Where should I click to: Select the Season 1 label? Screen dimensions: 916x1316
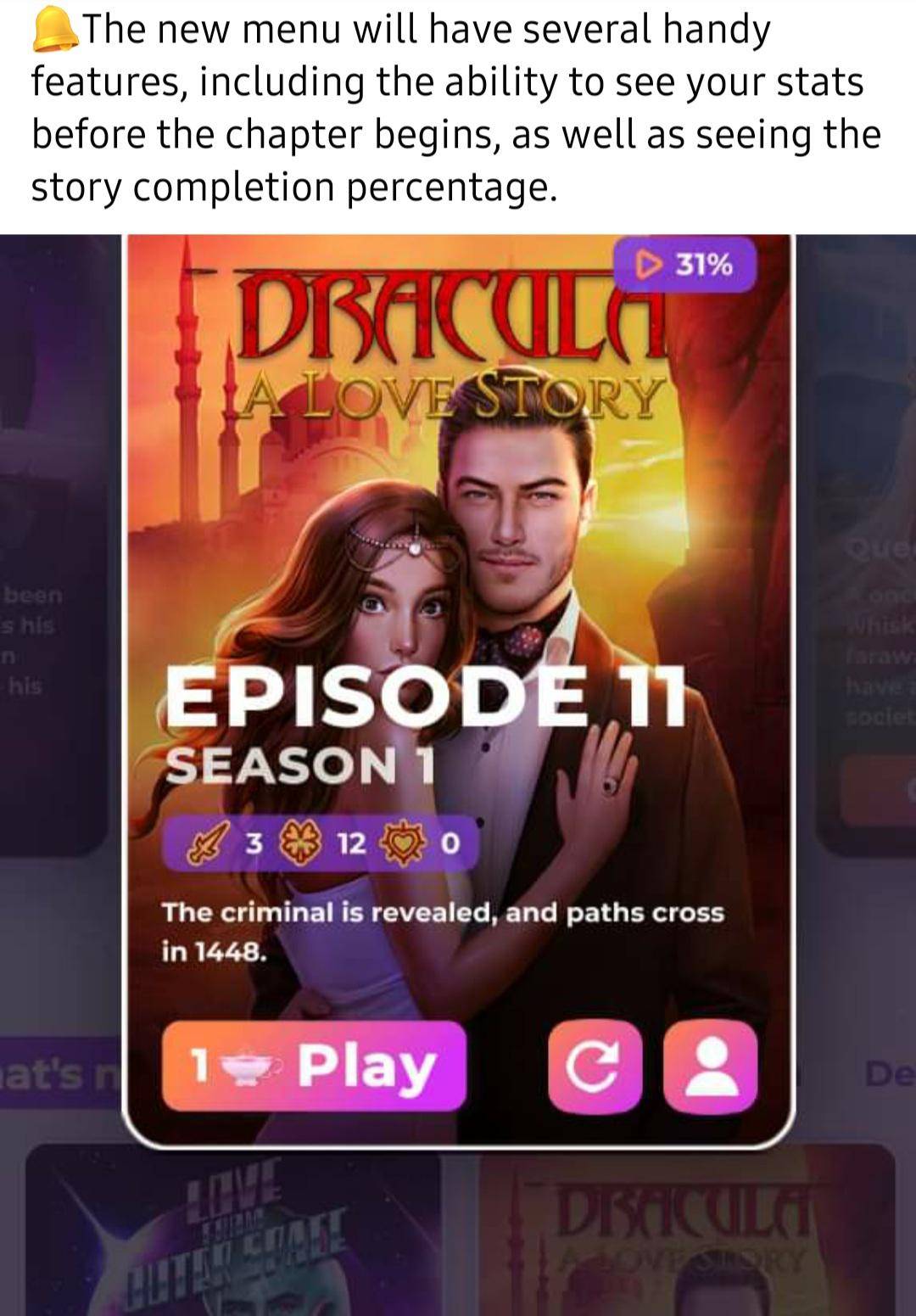tap(299, 766)
